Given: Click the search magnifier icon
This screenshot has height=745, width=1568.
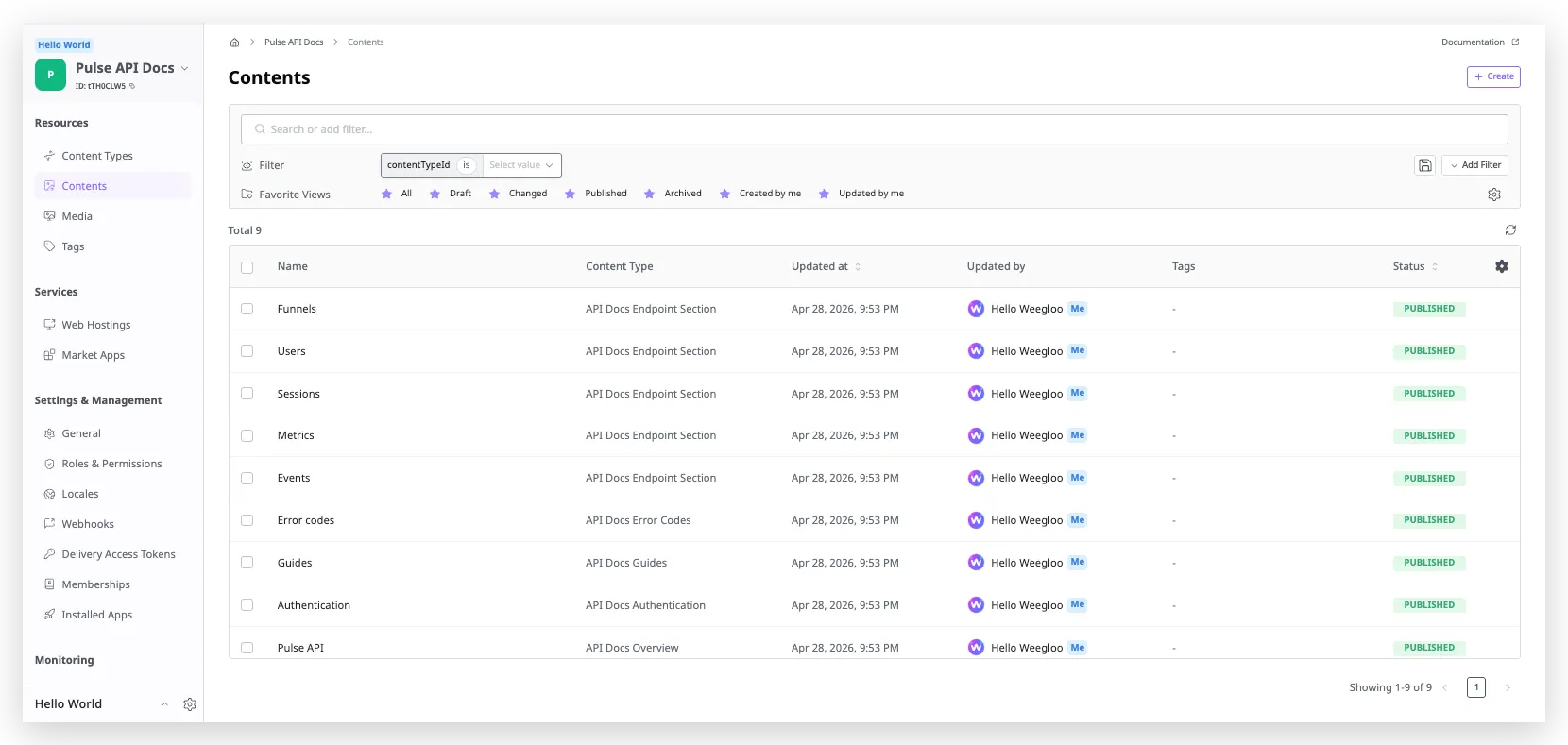Looking at the screenshot, I should click(260, 129).
